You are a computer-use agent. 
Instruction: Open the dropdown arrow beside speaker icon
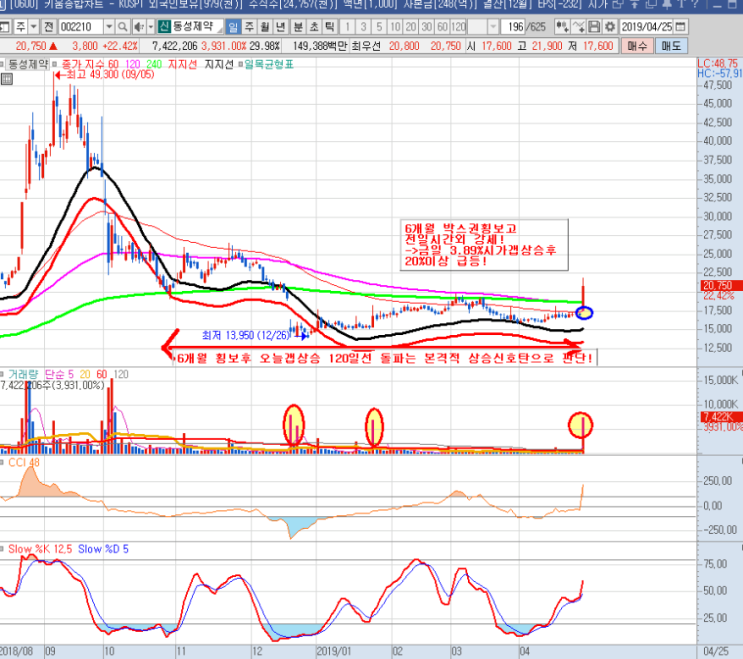tap(150, 27)
